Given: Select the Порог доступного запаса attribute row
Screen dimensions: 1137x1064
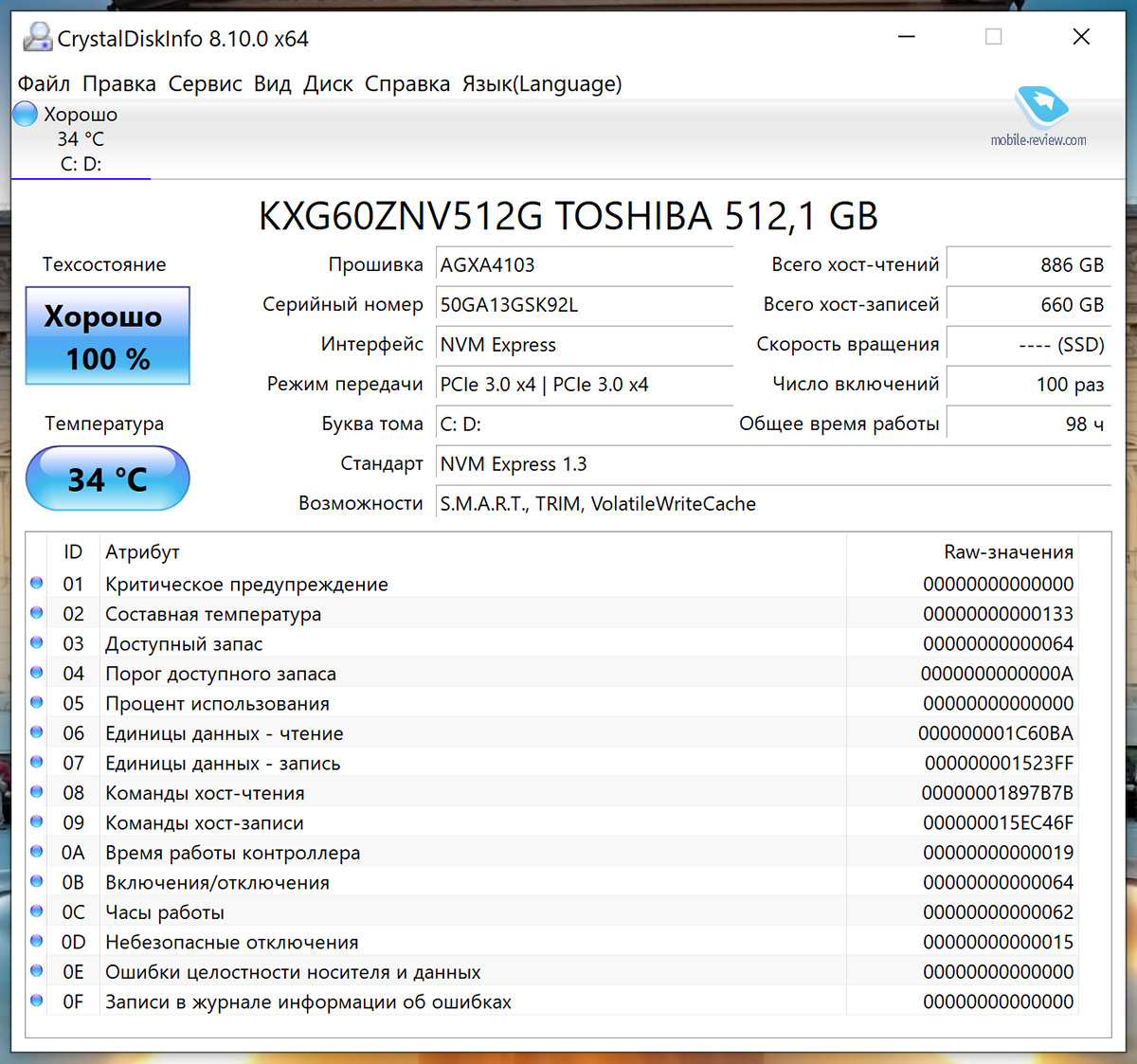Looking at the screenshot, I should click(552, 674).
